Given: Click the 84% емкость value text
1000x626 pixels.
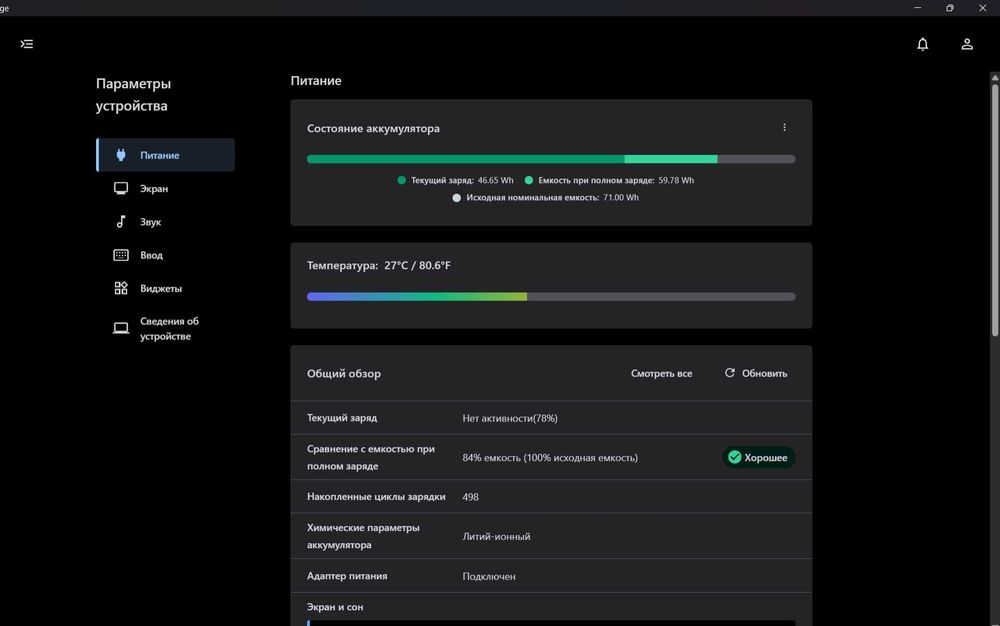Looking at the screenshot, I should point(550,457).
